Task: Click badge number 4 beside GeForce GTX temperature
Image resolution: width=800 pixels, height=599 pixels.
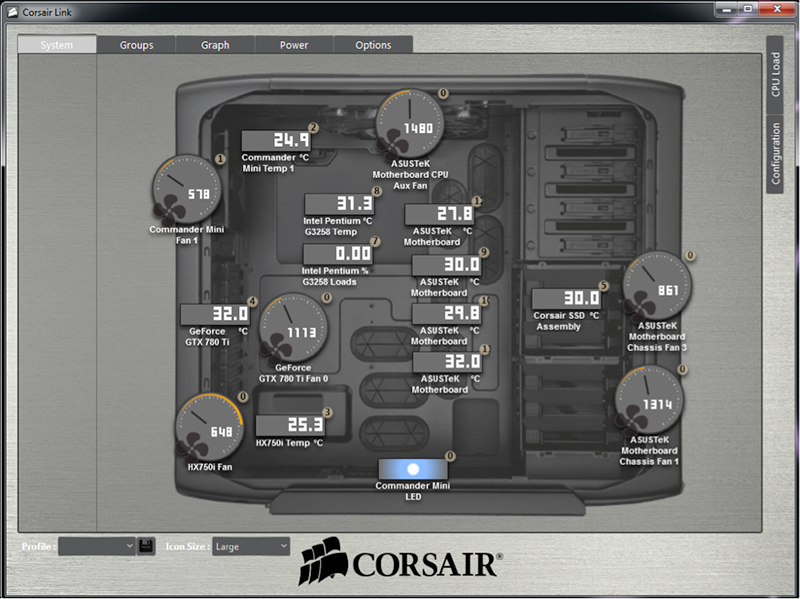Action: click(x=252, y=302)
